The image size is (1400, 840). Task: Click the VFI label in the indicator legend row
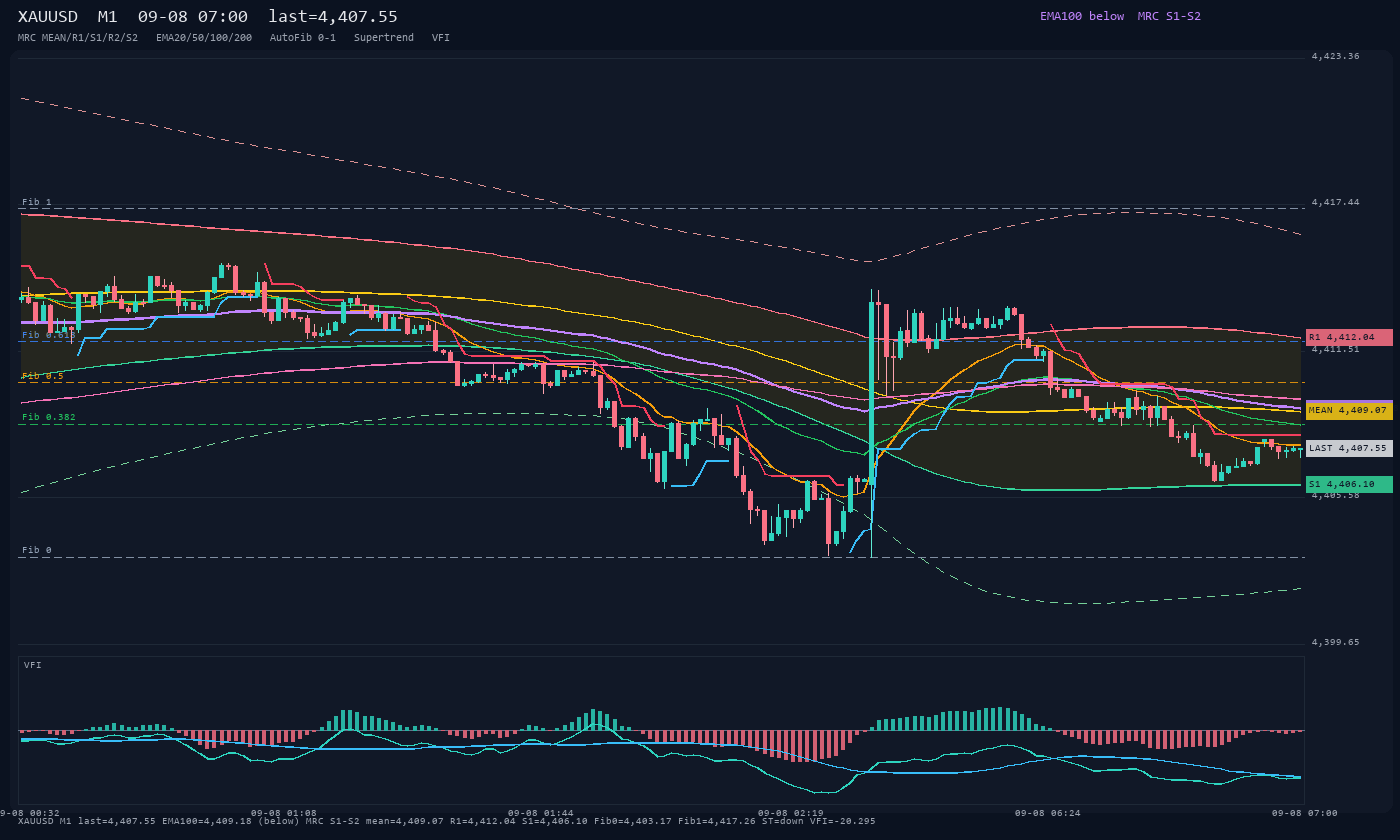(441, 38)
